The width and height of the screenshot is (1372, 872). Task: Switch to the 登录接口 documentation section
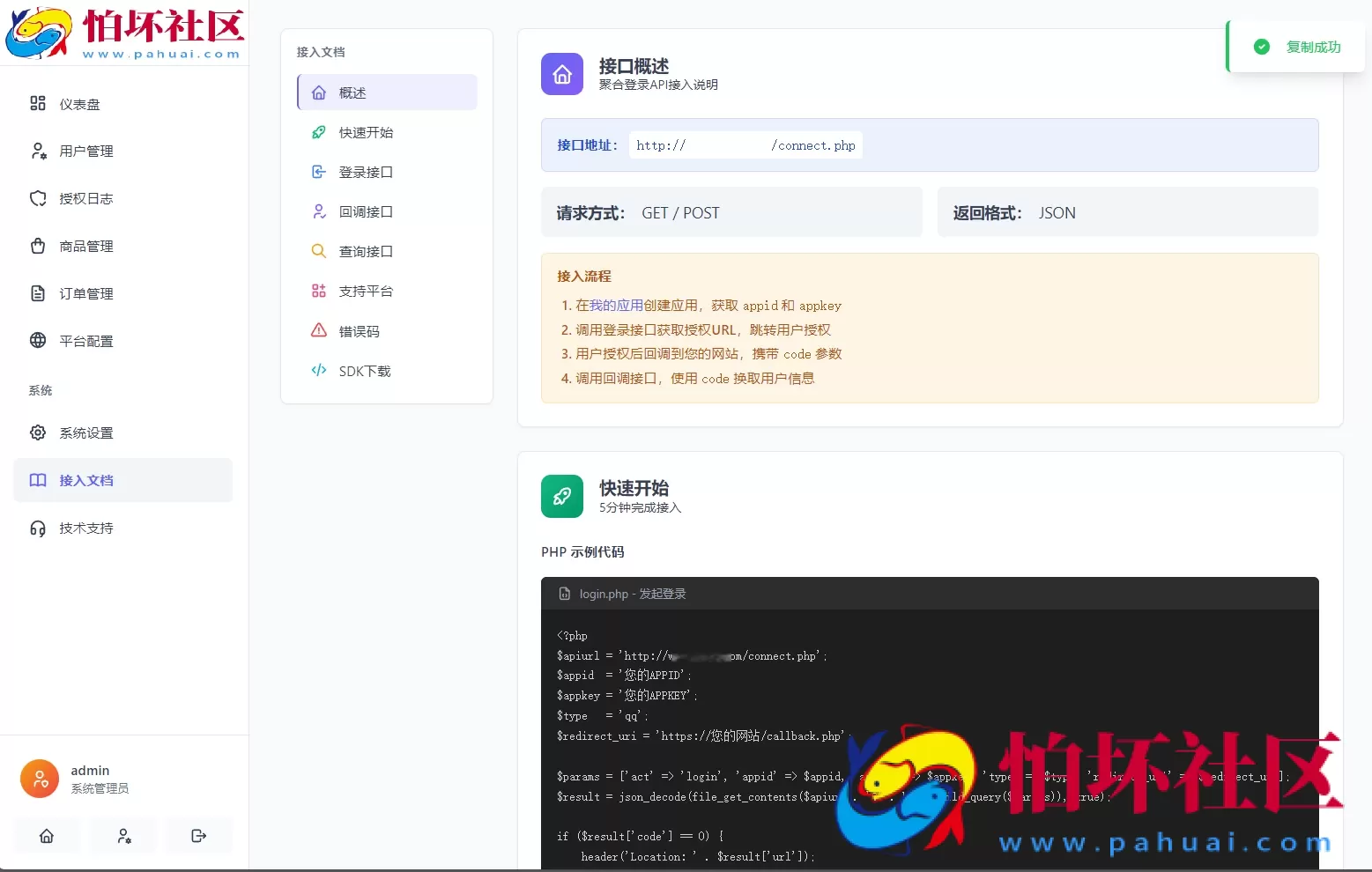coord(365,172)
